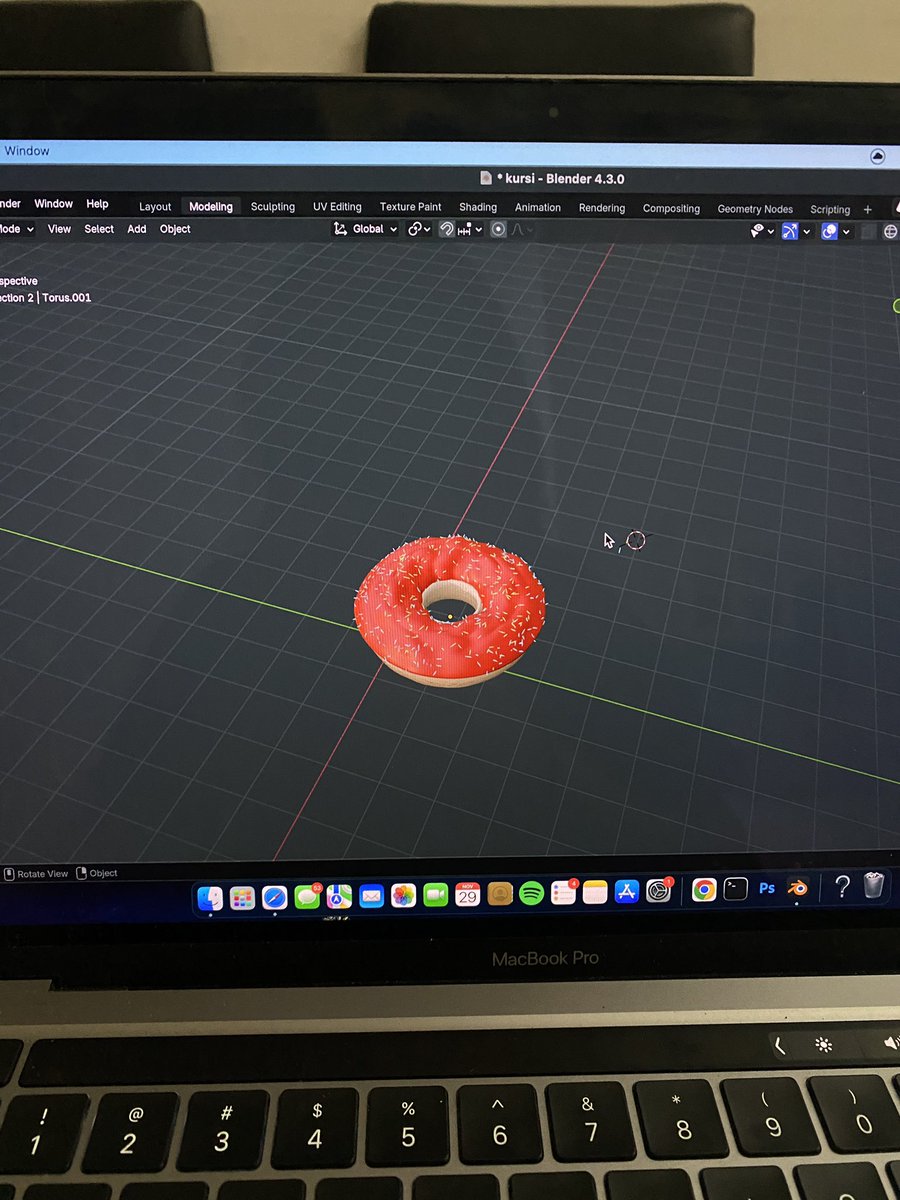Open the object visibility eye dropdown
Image resolution: width=900 pixels, height=1200 pixels.
point(762,231)
